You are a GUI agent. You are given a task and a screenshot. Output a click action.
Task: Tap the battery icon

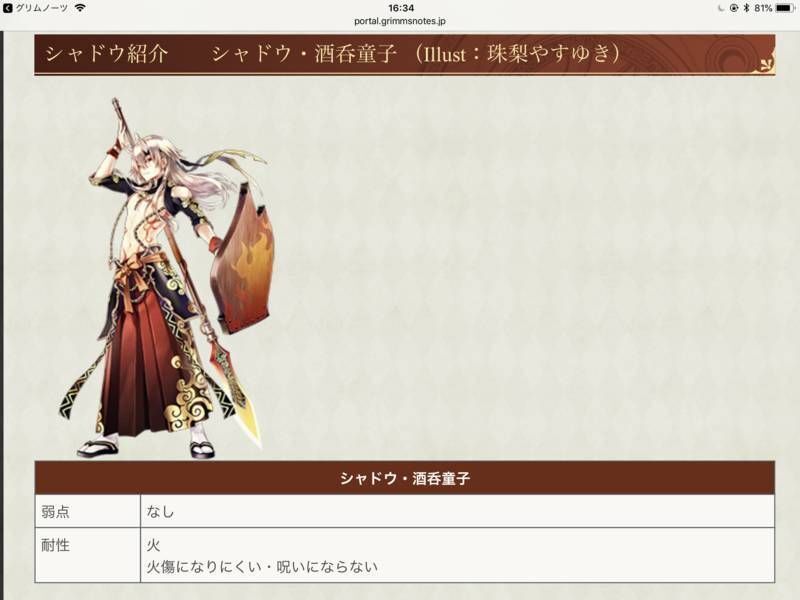(785, 8)
